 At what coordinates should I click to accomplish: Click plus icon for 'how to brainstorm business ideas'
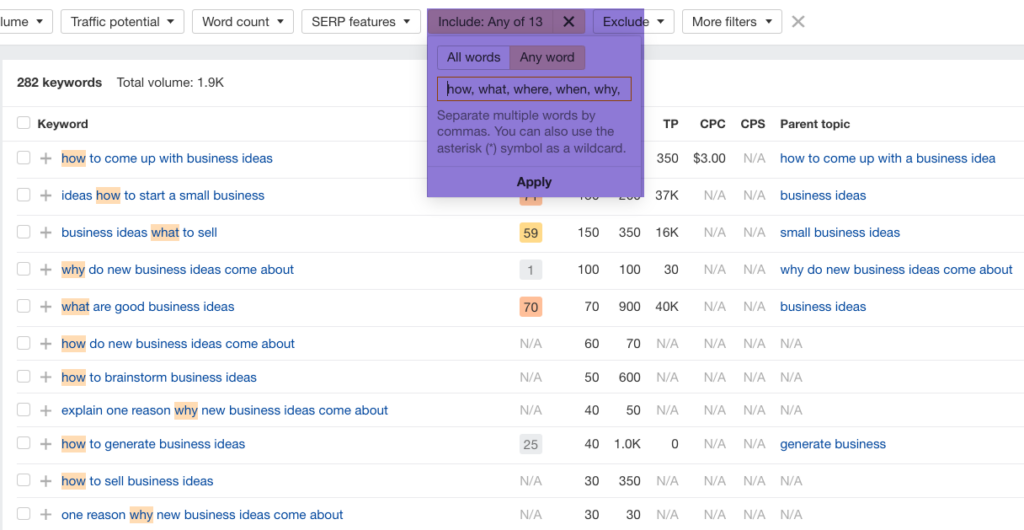(x=45, y=378)
